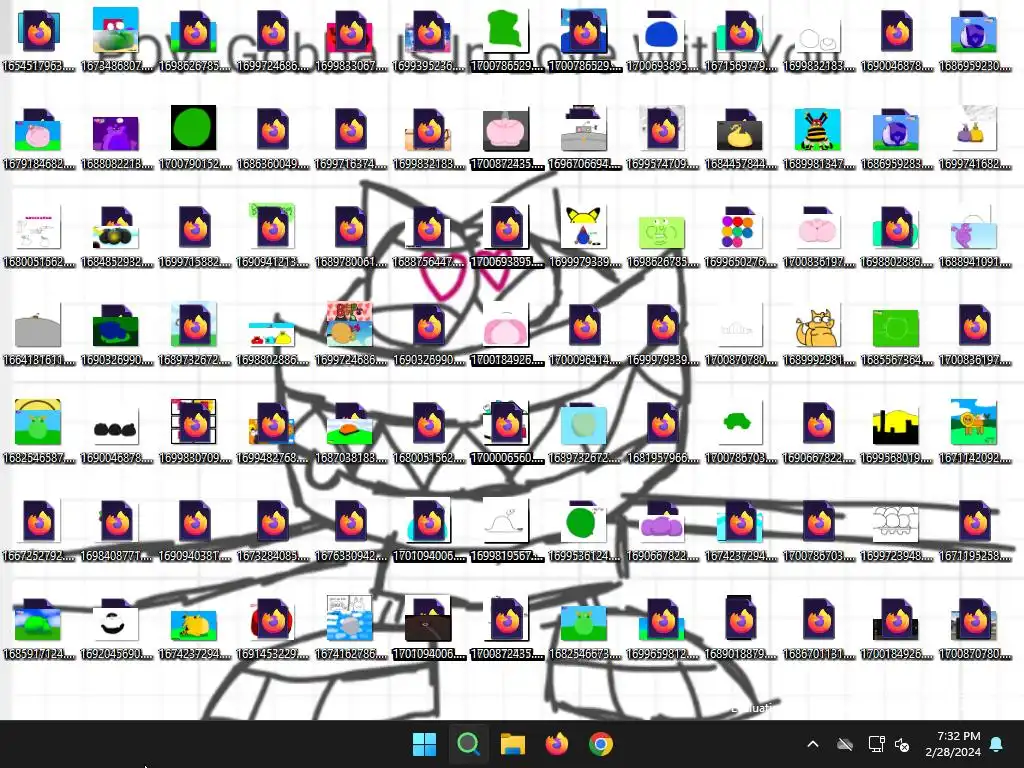Select the file 1688756447 icon
Screen dimensions: 1024x768
428,227
